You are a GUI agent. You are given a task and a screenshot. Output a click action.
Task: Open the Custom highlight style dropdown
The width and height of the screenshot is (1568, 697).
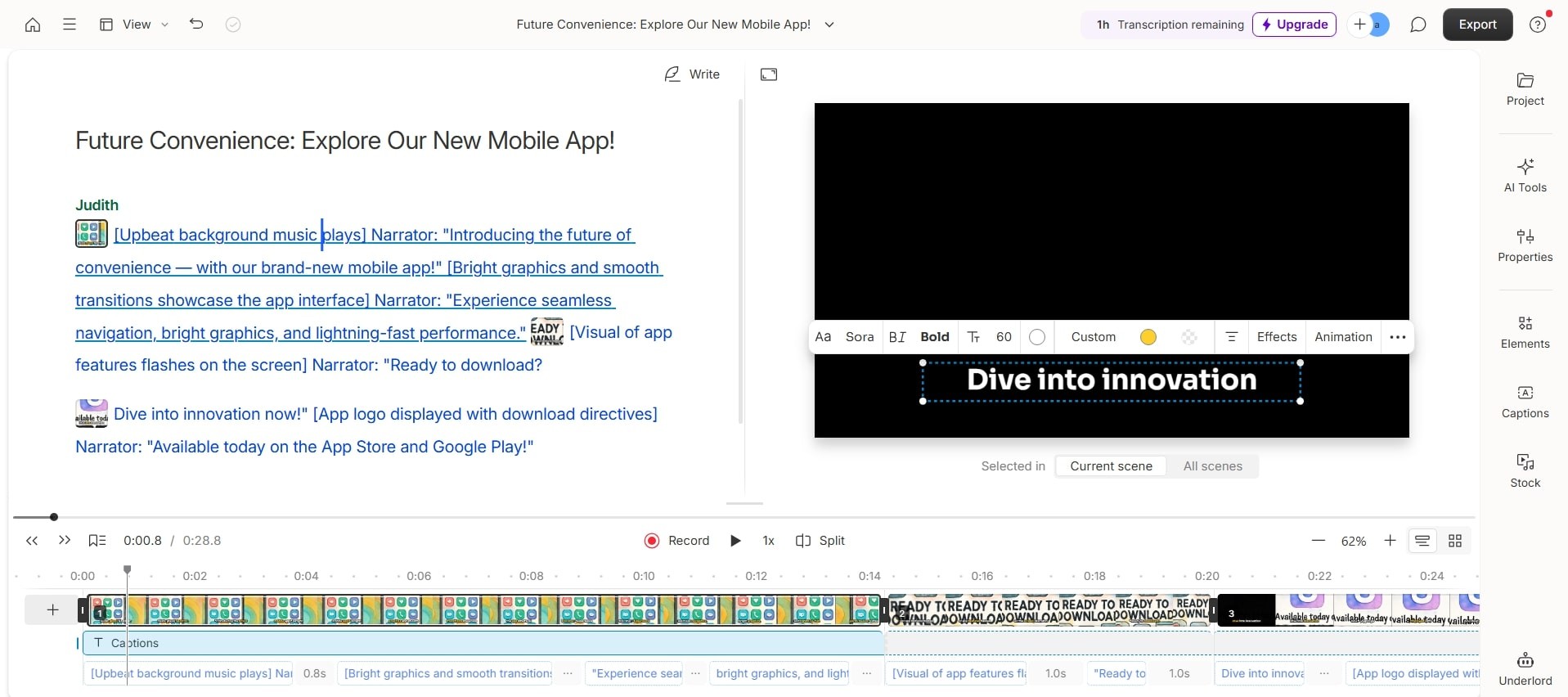pos(1094,337)
